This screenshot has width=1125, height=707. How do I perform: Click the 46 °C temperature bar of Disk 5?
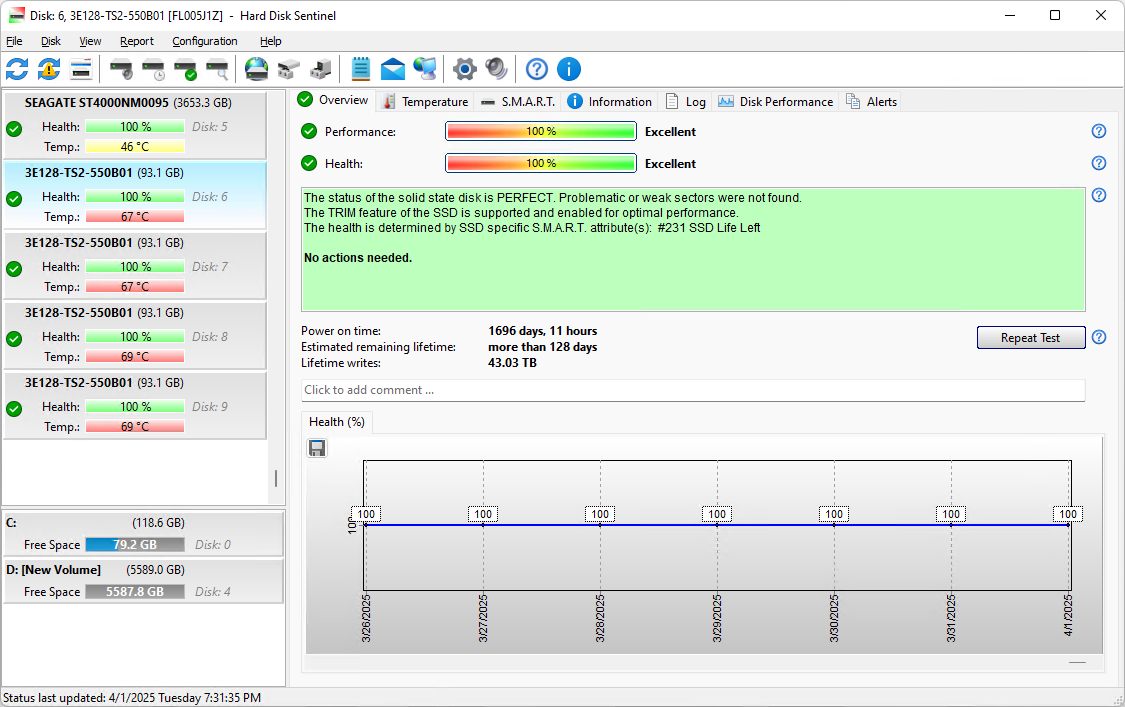[135, 146]
